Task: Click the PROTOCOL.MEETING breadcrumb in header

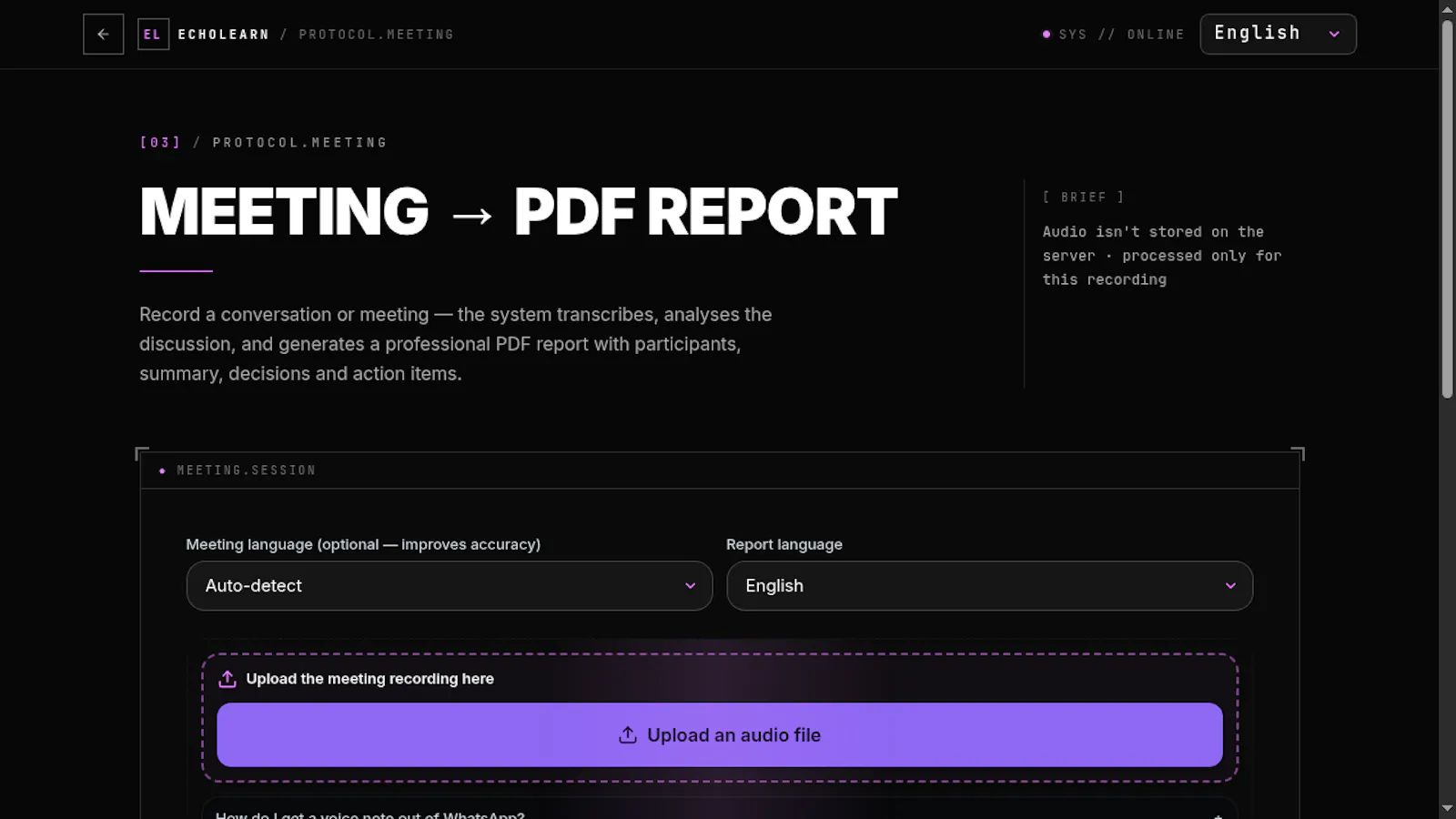Action: click(x=376, y=35)
